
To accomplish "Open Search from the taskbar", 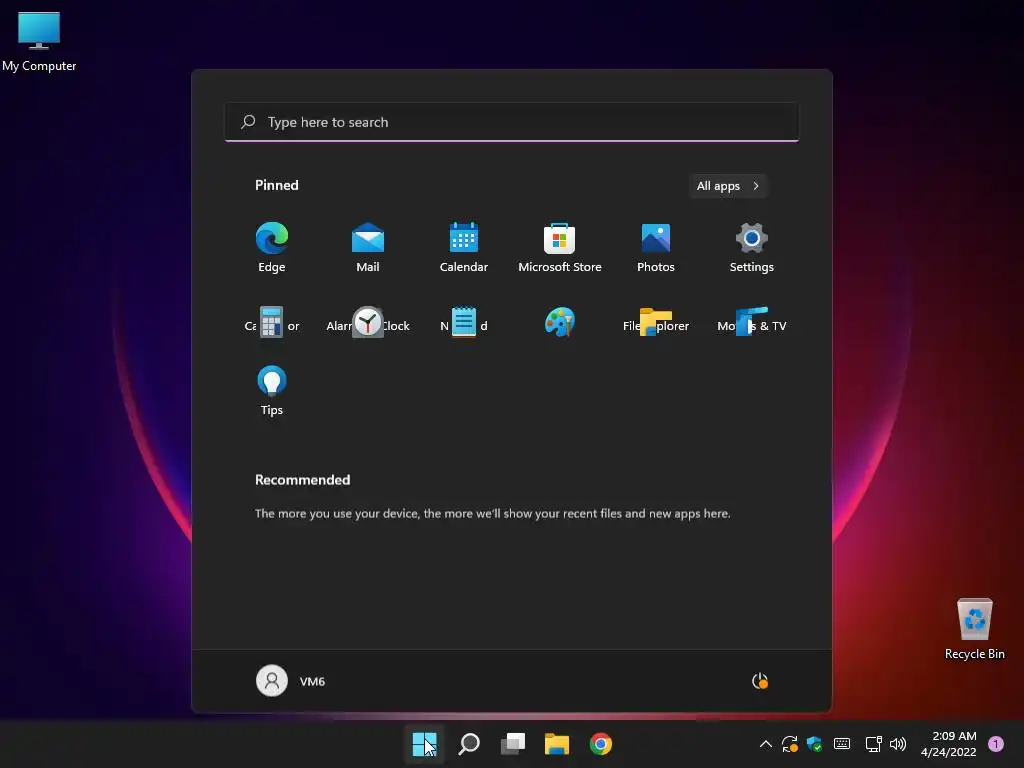I will 469,744.
